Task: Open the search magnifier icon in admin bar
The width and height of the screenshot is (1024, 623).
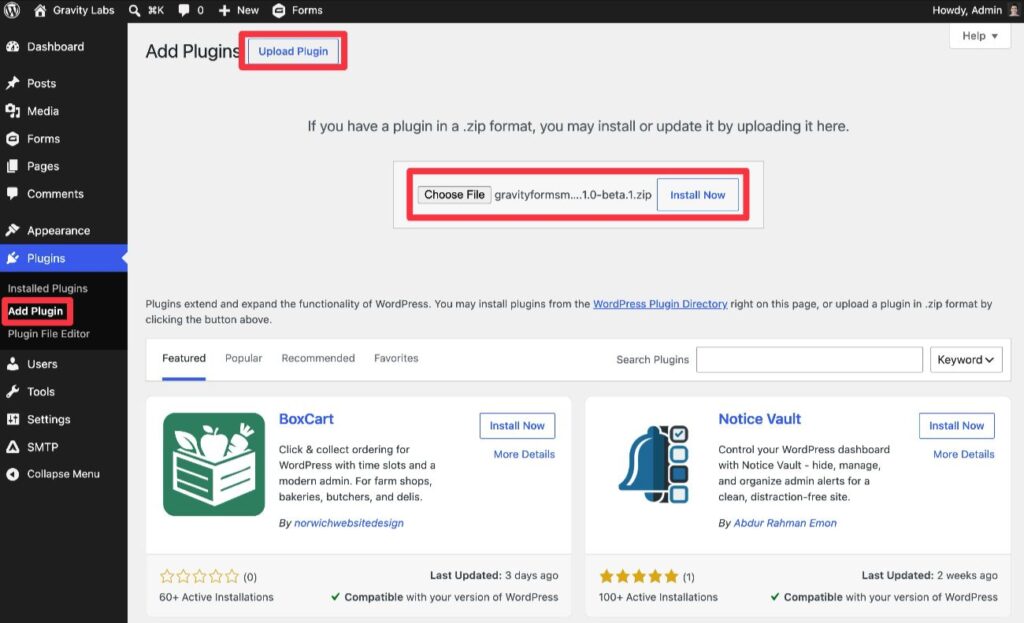Action: (x=134, y=10)
